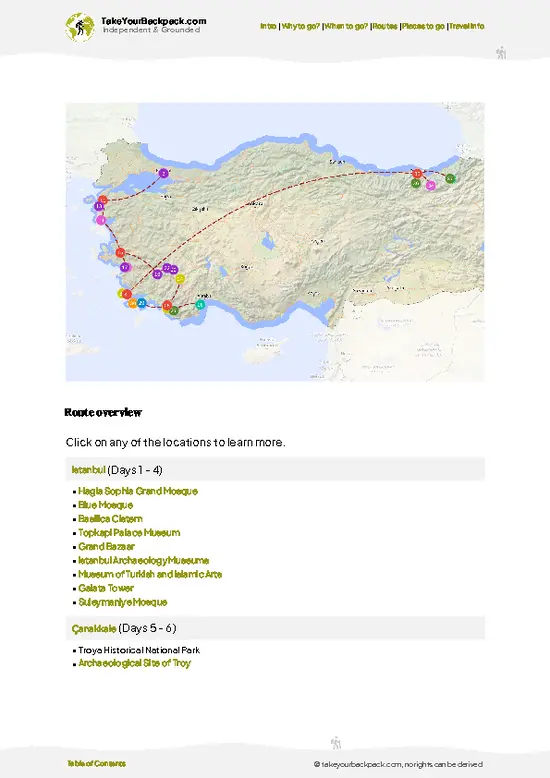Click the purple map marker at Istanbul
Viewport: 550px width, 778px height.
point(163,173)
